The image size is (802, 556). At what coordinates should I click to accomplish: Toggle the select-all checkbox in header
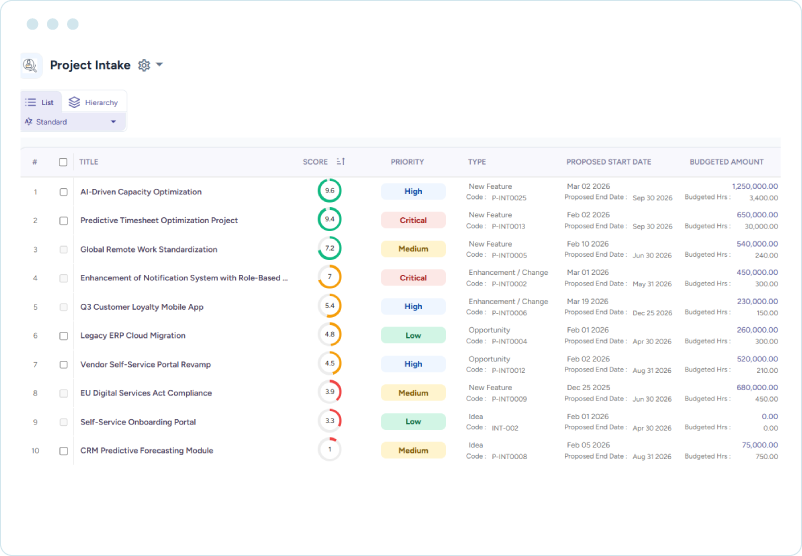click(63, 162)
